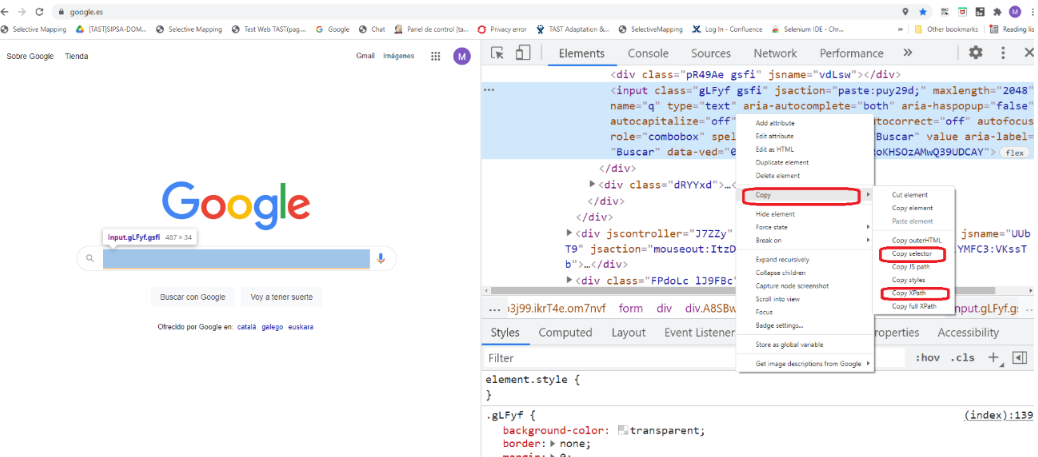
Task: Click the transparent background-color swatch
Action: [x=623, y=431]
